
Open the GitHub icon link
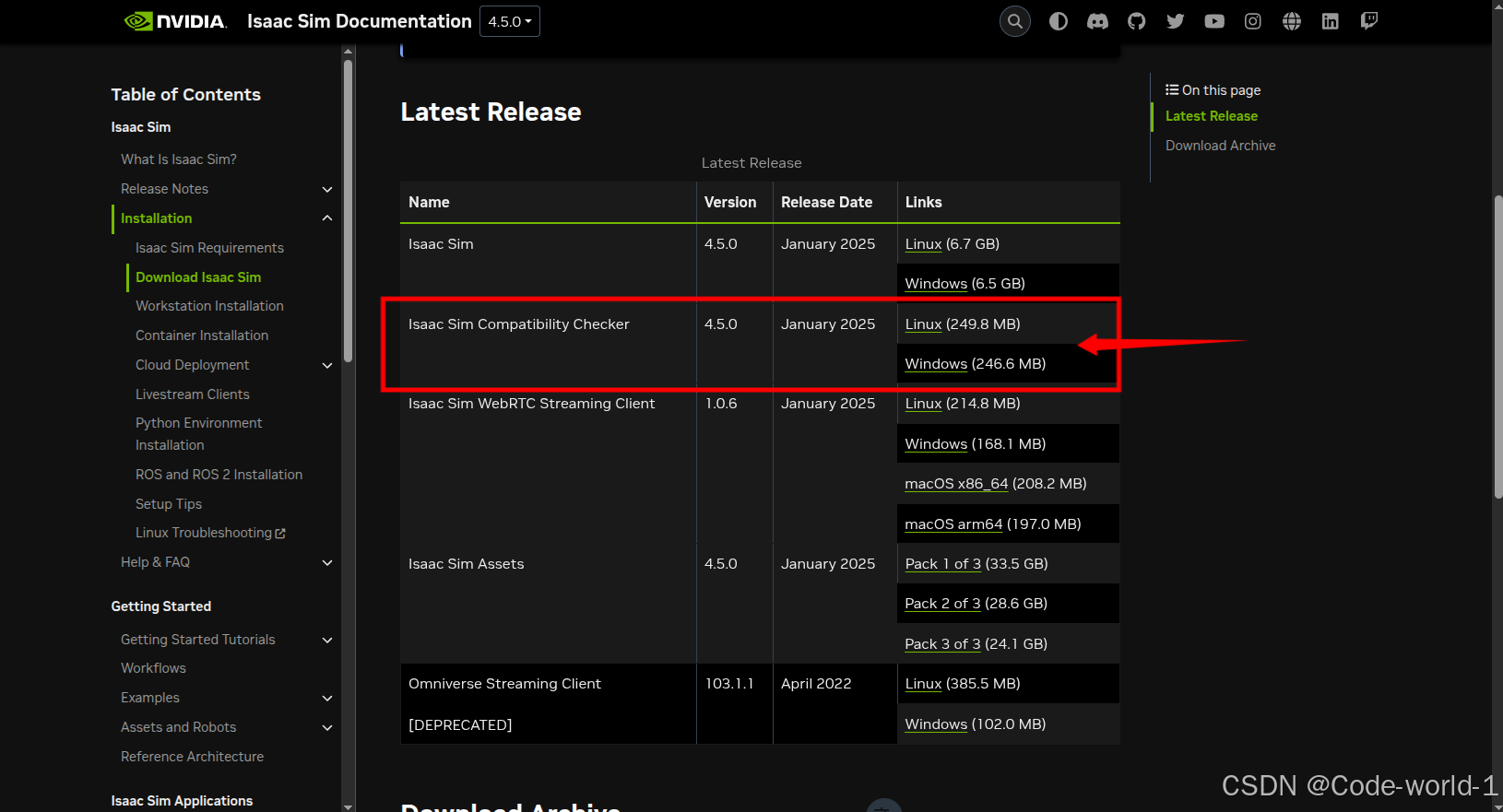[1137, 21]
